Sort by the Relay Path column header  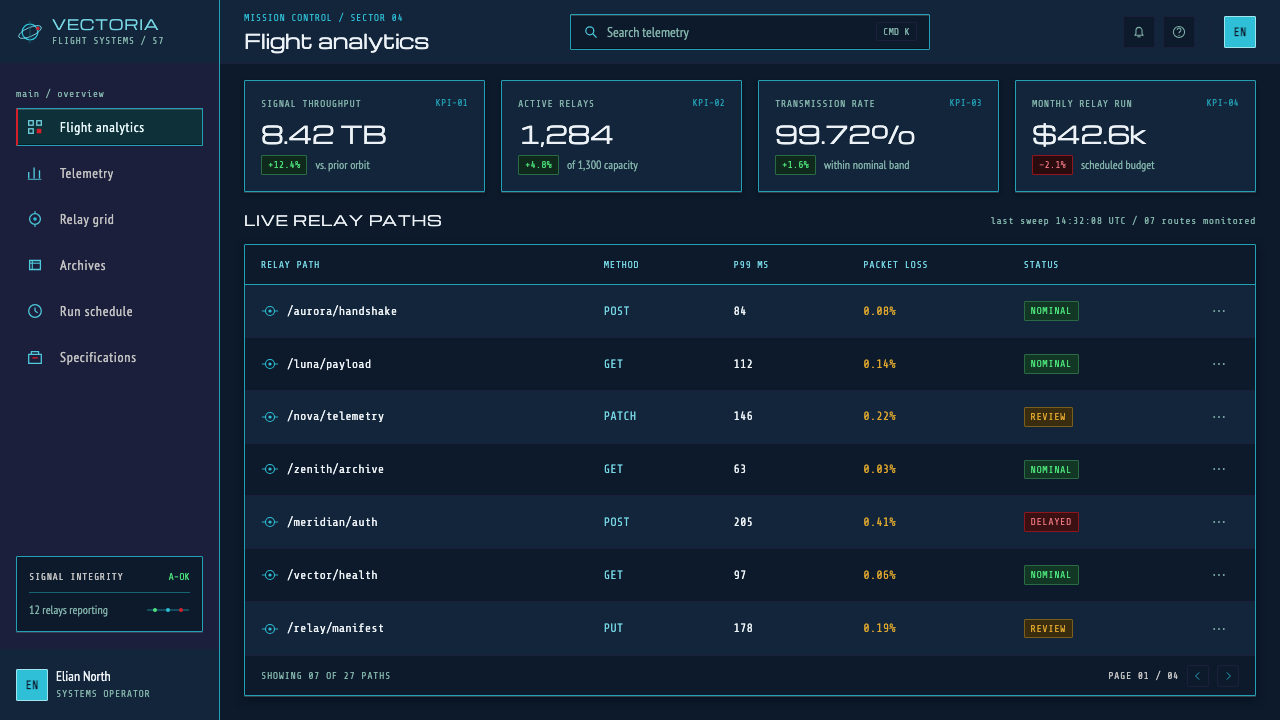coord(290,265)
